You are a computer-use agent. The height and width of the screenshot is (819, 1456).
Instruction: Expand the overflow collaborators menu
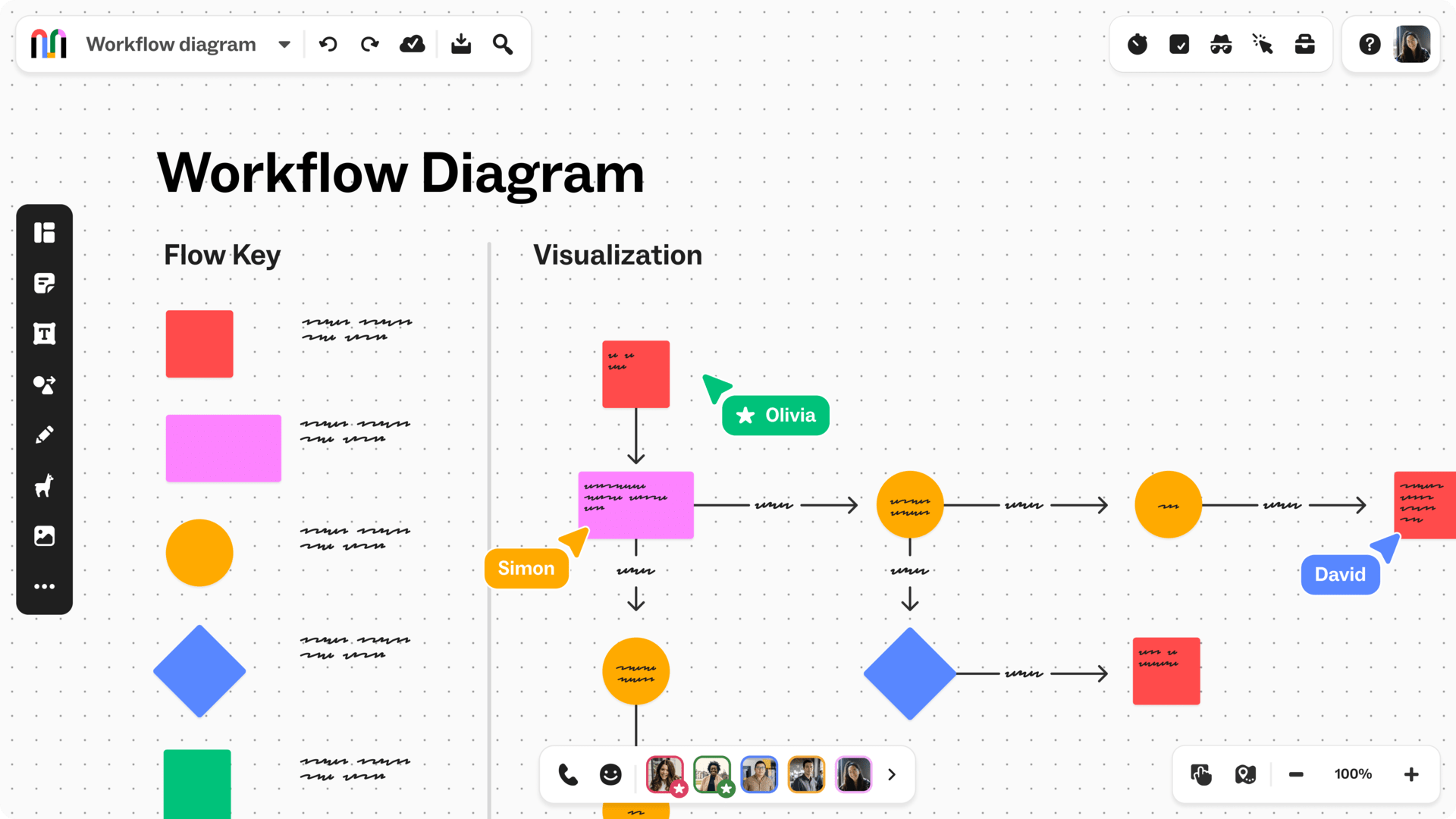pyautogui.click(x=892, y=774)
